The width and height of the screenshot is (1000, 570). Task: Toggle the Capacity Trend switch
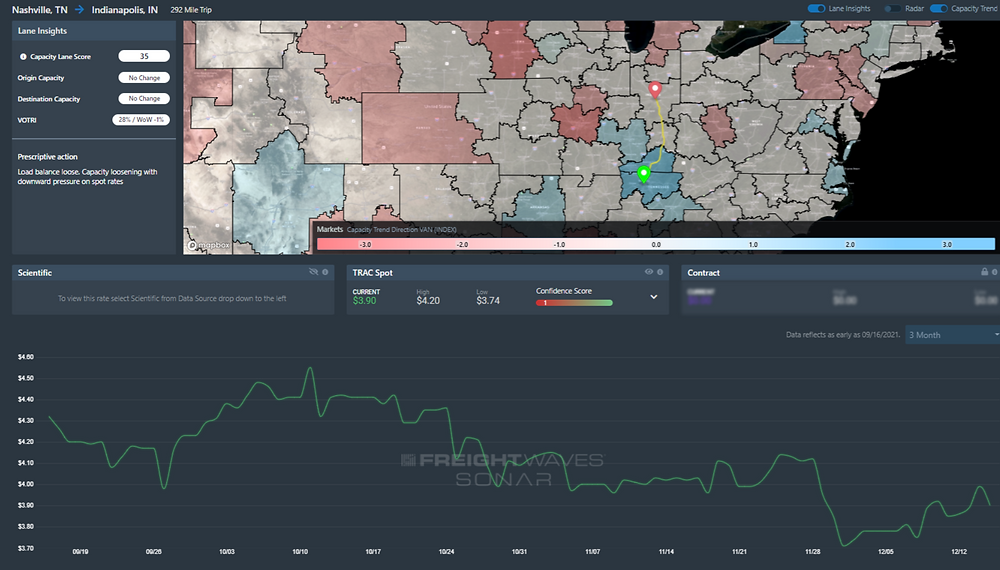pyautogui.click(x=939, y=8)
